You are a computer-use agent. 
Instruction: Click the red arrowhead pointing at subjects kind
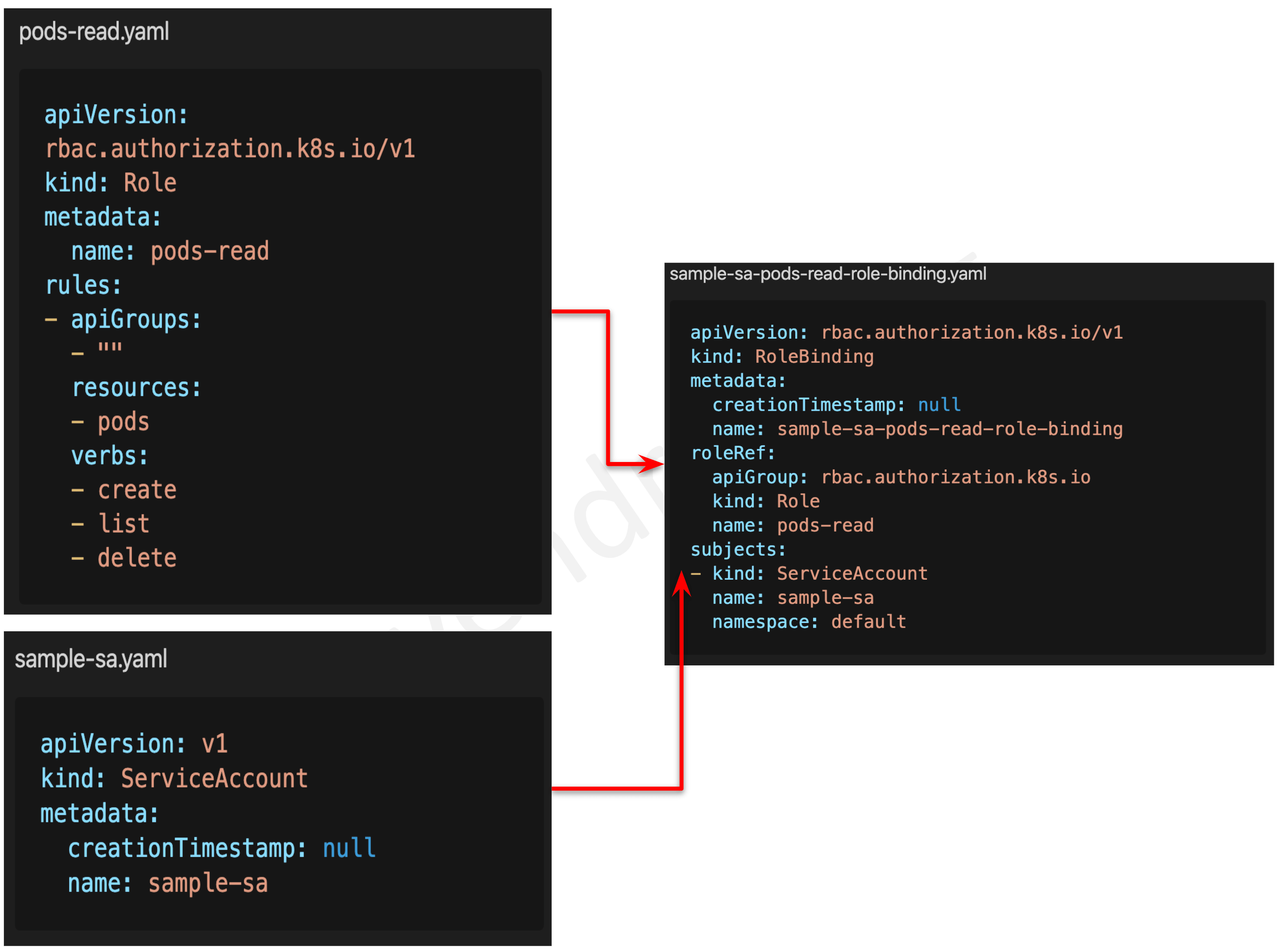tap(681, 584)
